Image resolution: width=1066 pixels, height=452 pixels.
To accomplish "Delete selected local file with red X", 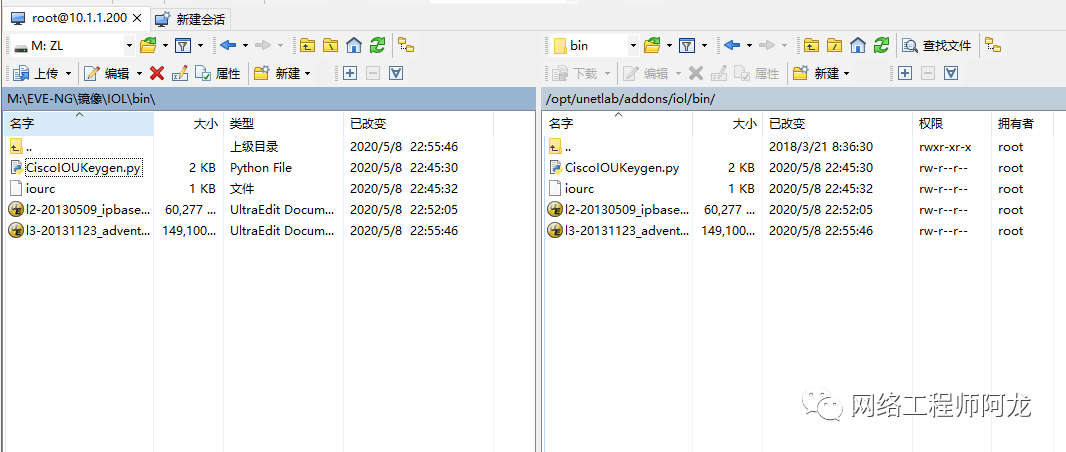I will (157, 73).
